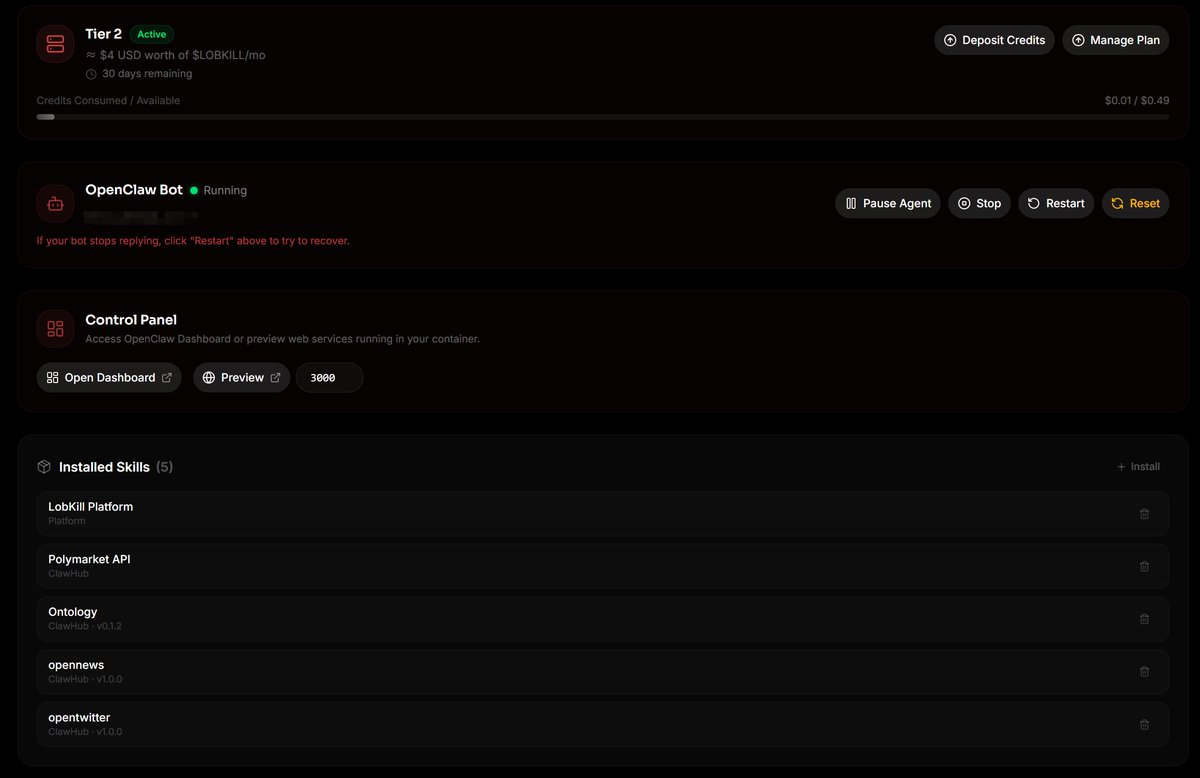The height and width of the screenshot is (778, 1200).
Task: Select the opennews skill row
Action: pyautogui.click(x=602, y=671)
